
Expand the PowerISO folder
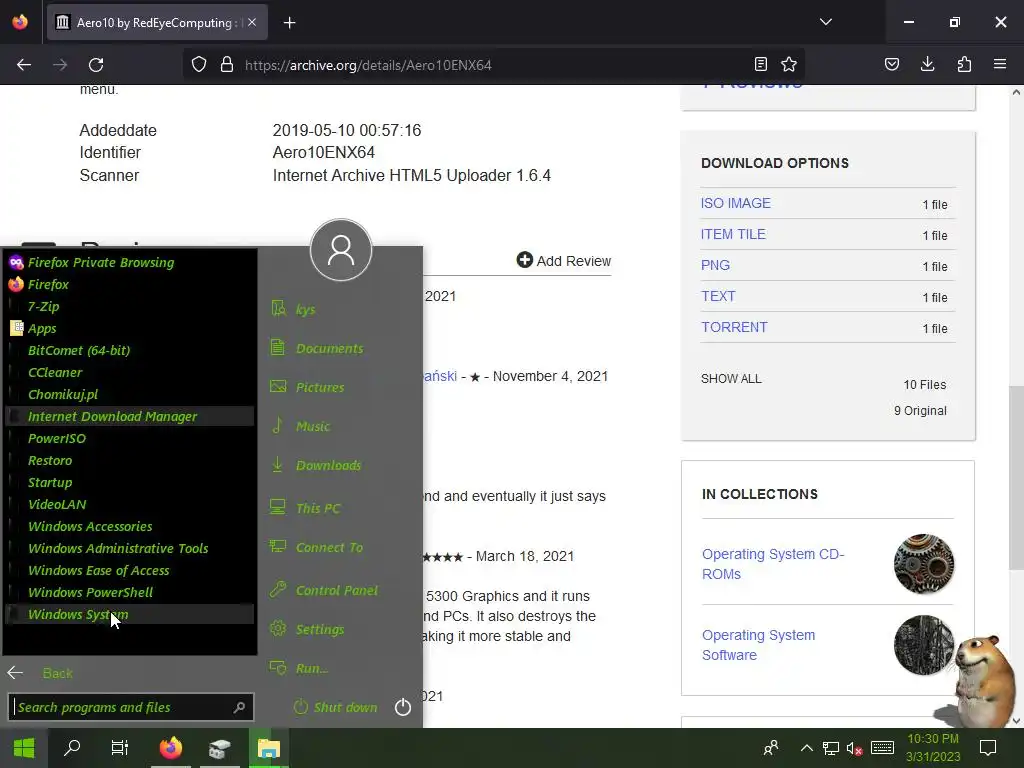click(x=129, y=439)
